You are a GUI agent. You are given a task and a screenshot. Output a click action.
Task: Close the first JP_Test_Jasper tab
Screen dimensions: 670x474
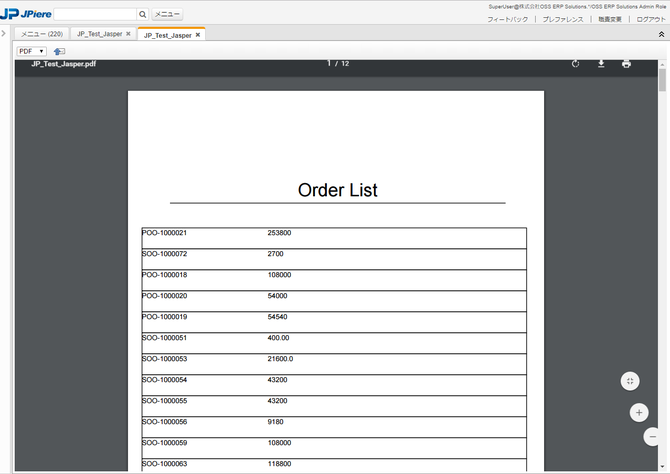pyautogui.click(x=128, y=34)
